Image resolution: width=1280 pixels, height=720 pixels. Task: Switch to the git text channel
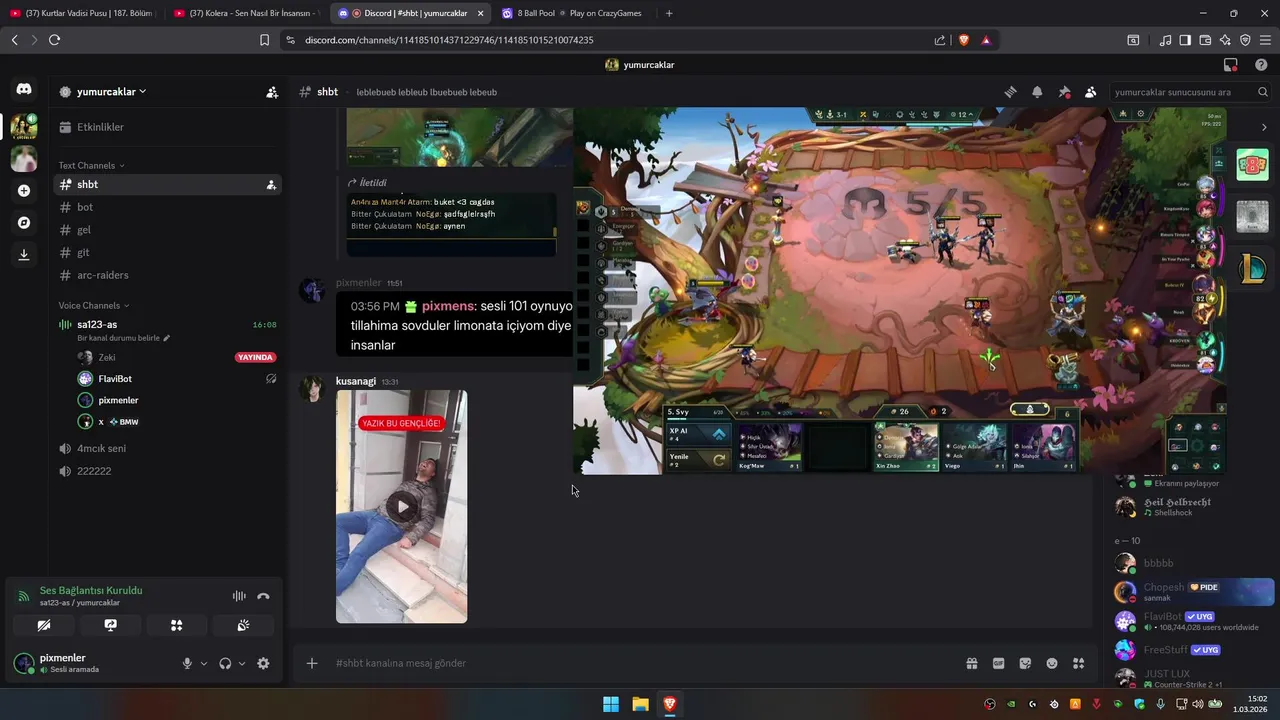167,253
